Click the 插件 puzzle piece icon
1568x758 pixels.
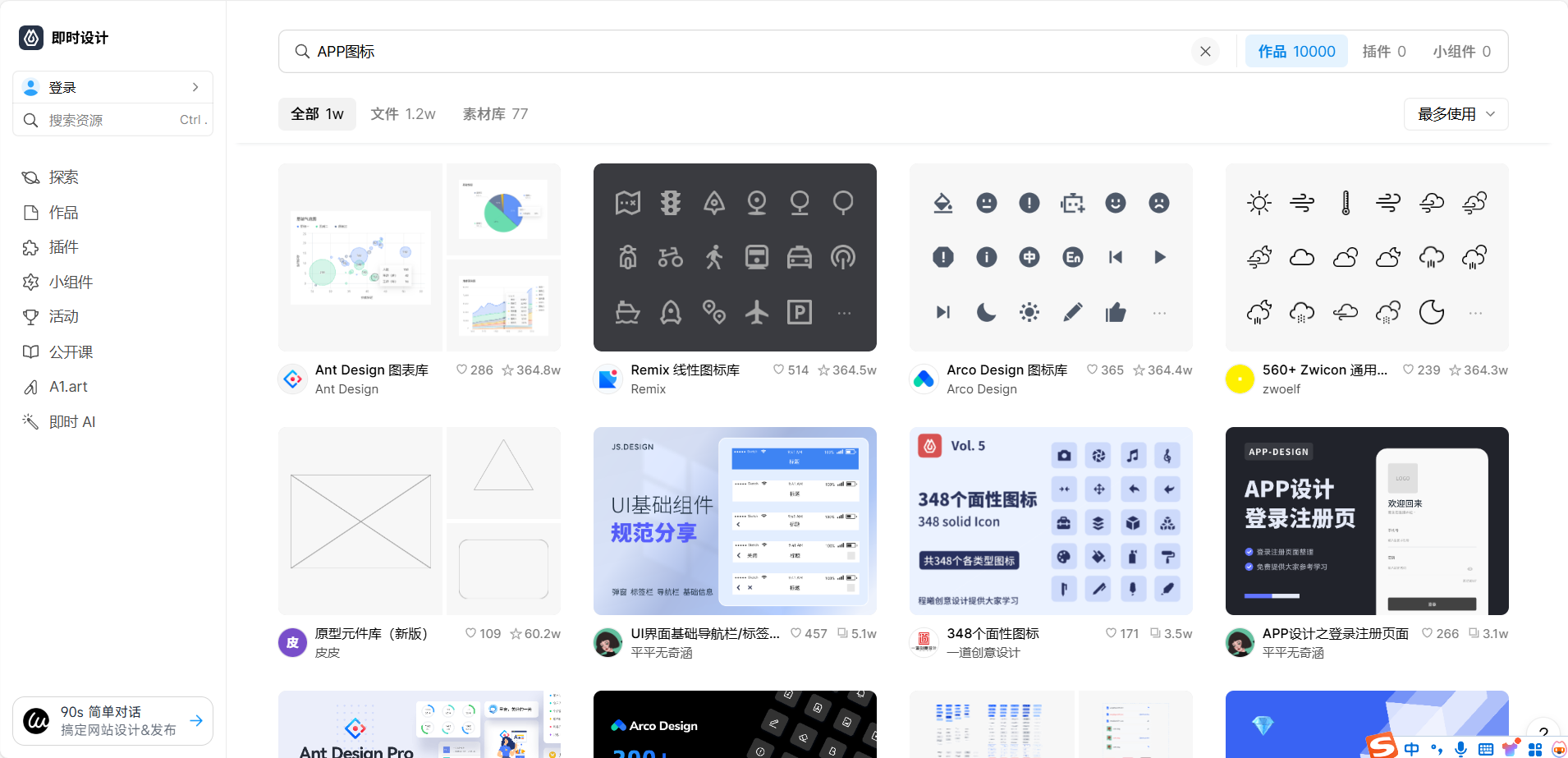coord(31,247)
